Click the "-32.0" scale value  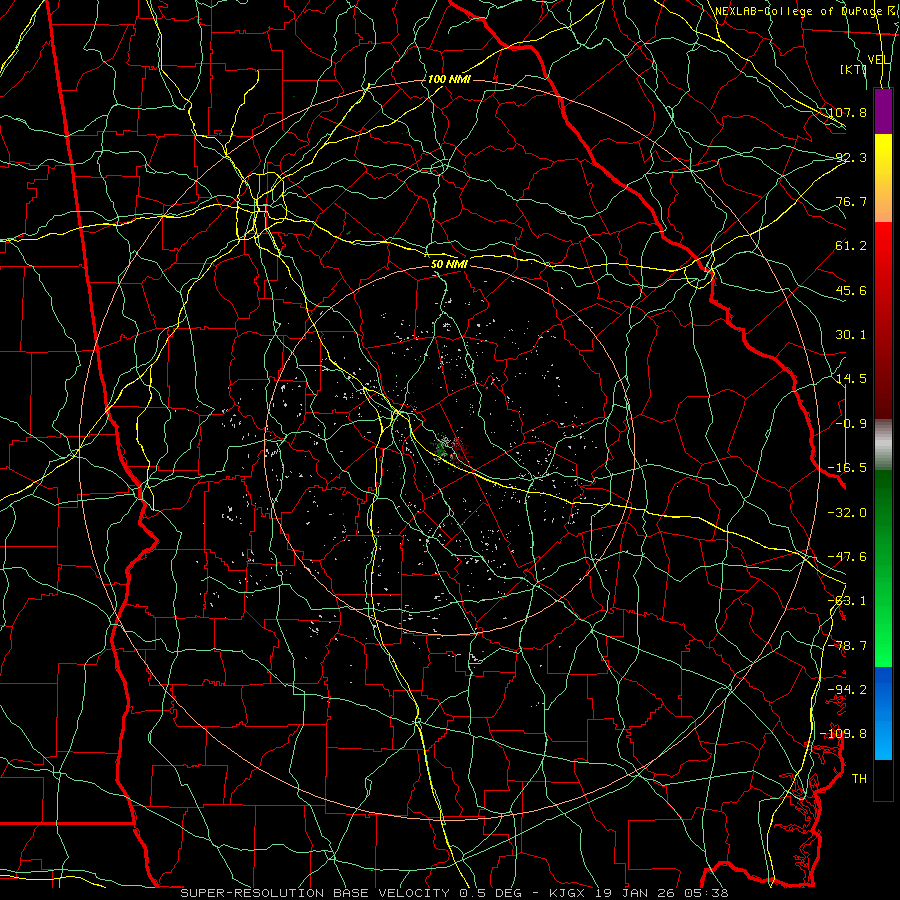pyautogui.click(x=847, y=513)
